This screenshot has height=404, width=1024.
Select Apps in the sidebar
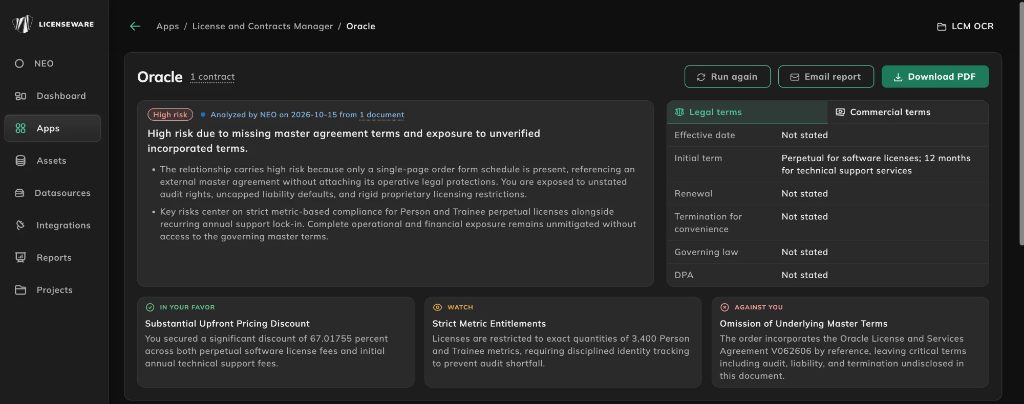coord(52,129)
